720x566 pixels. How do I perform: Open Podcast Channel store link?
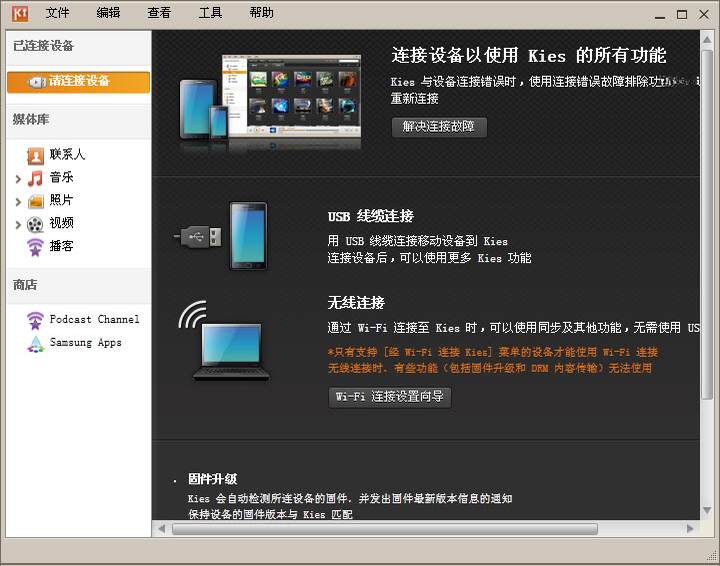pos(94,319)
